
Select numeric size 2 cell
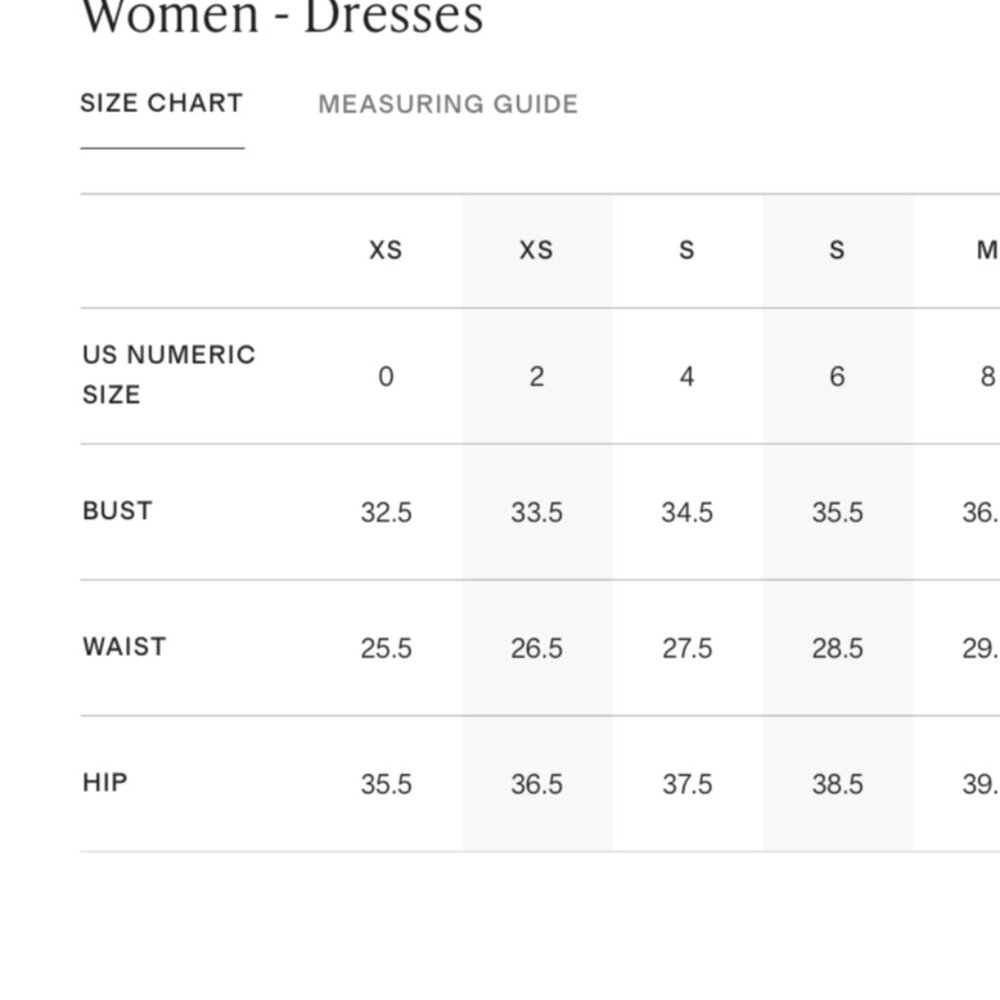(536, 376)
